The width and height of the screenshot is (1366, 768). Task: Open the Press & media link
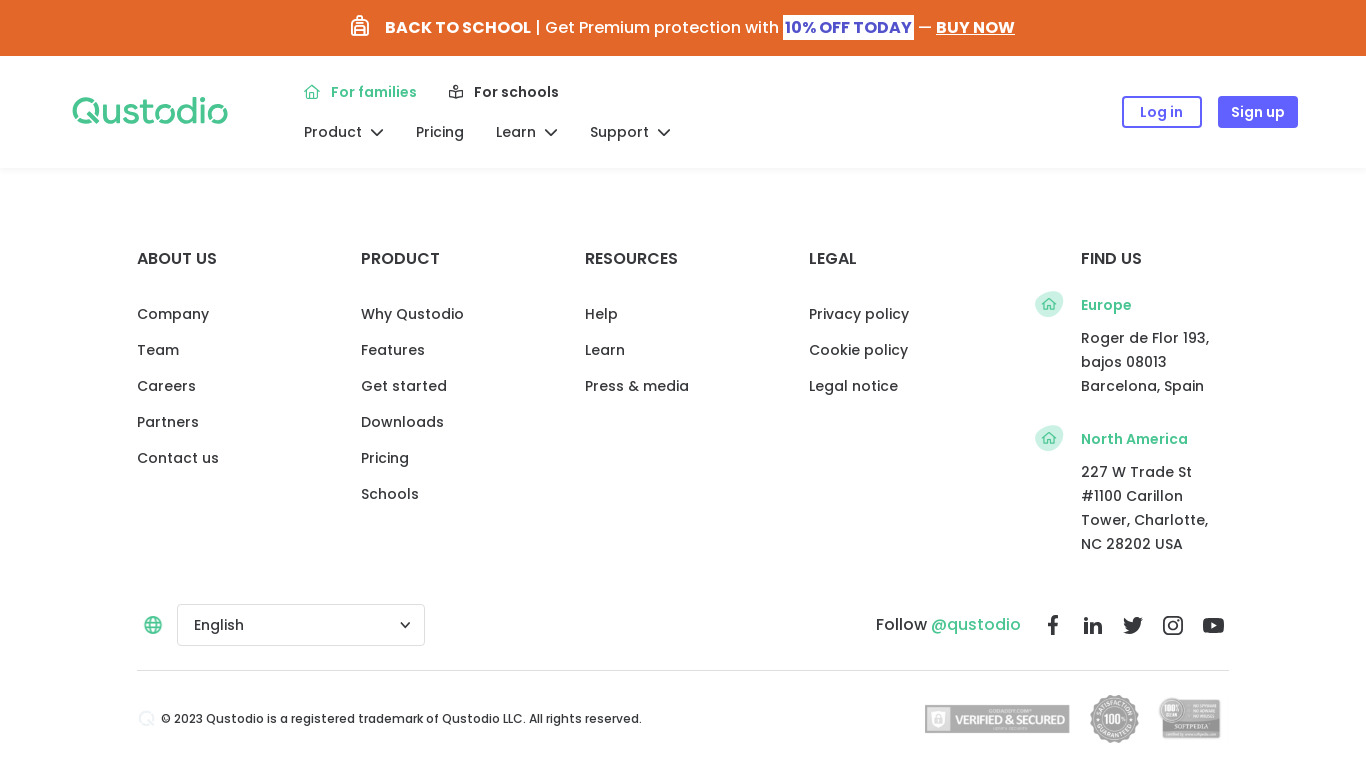click(637, 386)
